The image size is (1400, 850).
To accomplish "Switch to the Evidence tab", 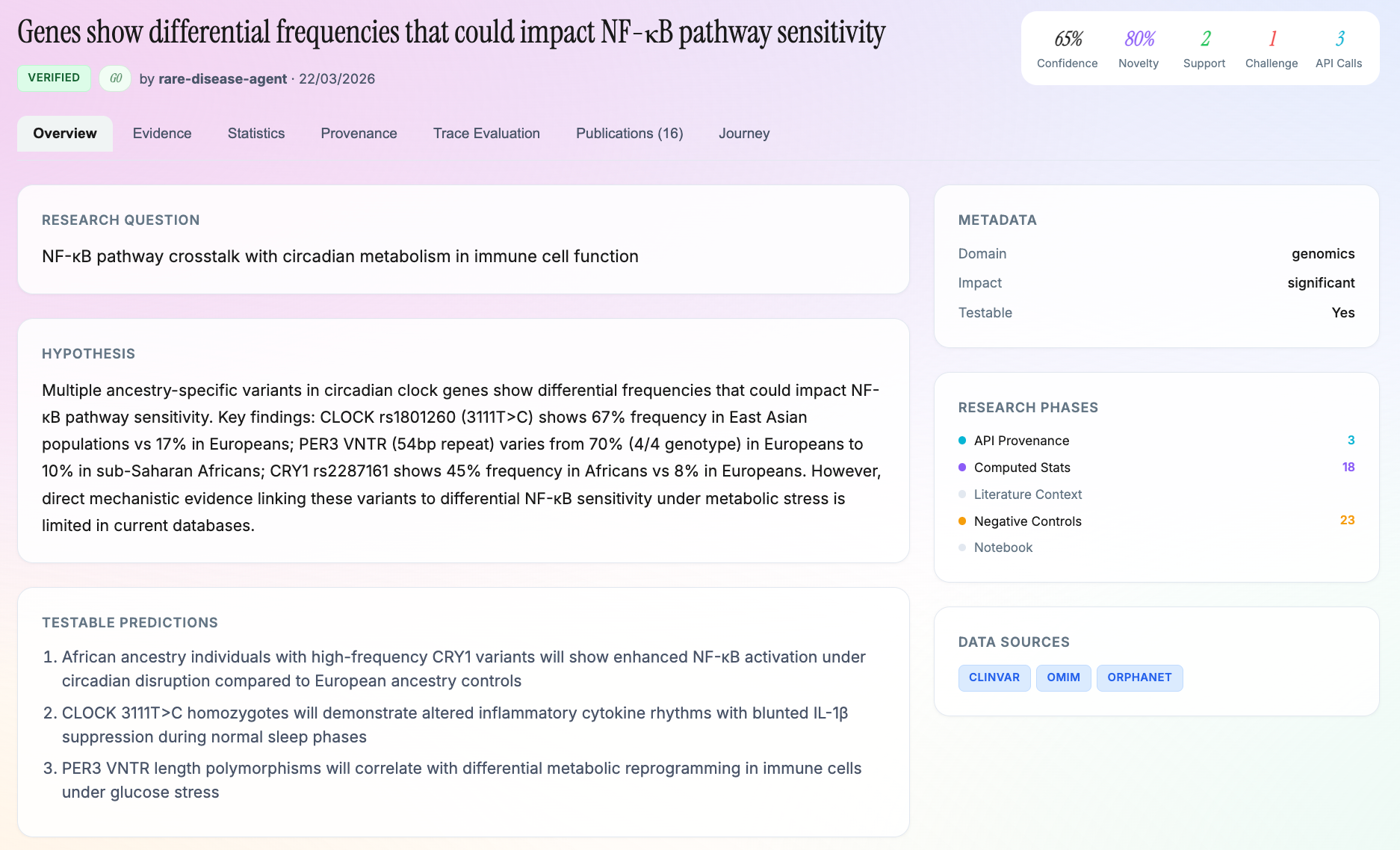I will [x=162, y=134].
